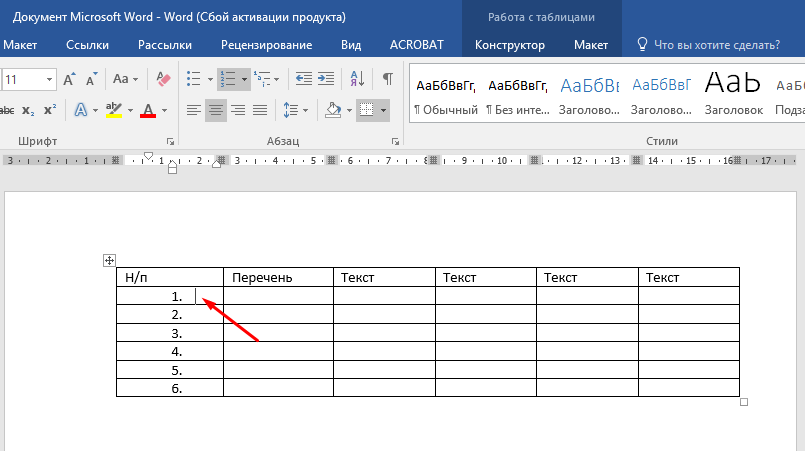Screen dimensions: 805x451
Task: Open the change case dropdown
Action: 125,80
